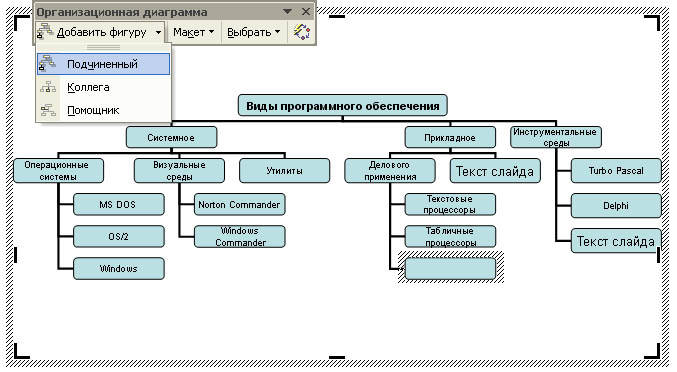Screen dimensions: 677x372
Task: Open the Выбрать dropdown menu
Action: (253, 32)
